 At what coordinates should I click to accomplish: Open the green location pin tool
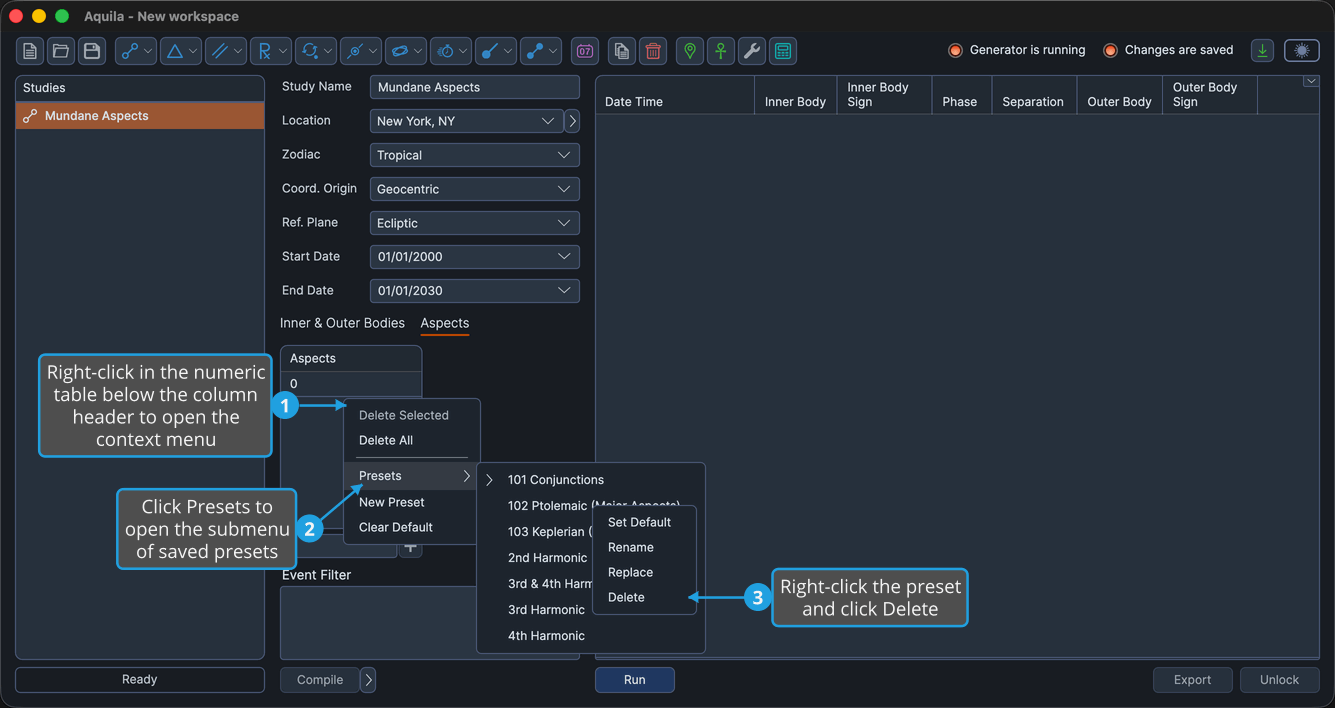pyautogui.click(x=690, y=51)
